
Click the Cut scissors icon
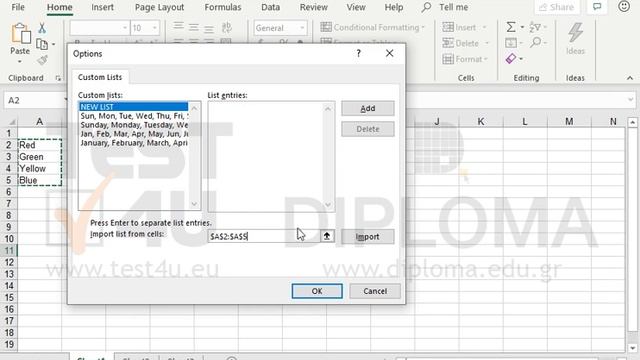pyautogui.click(x=42, y=28)
